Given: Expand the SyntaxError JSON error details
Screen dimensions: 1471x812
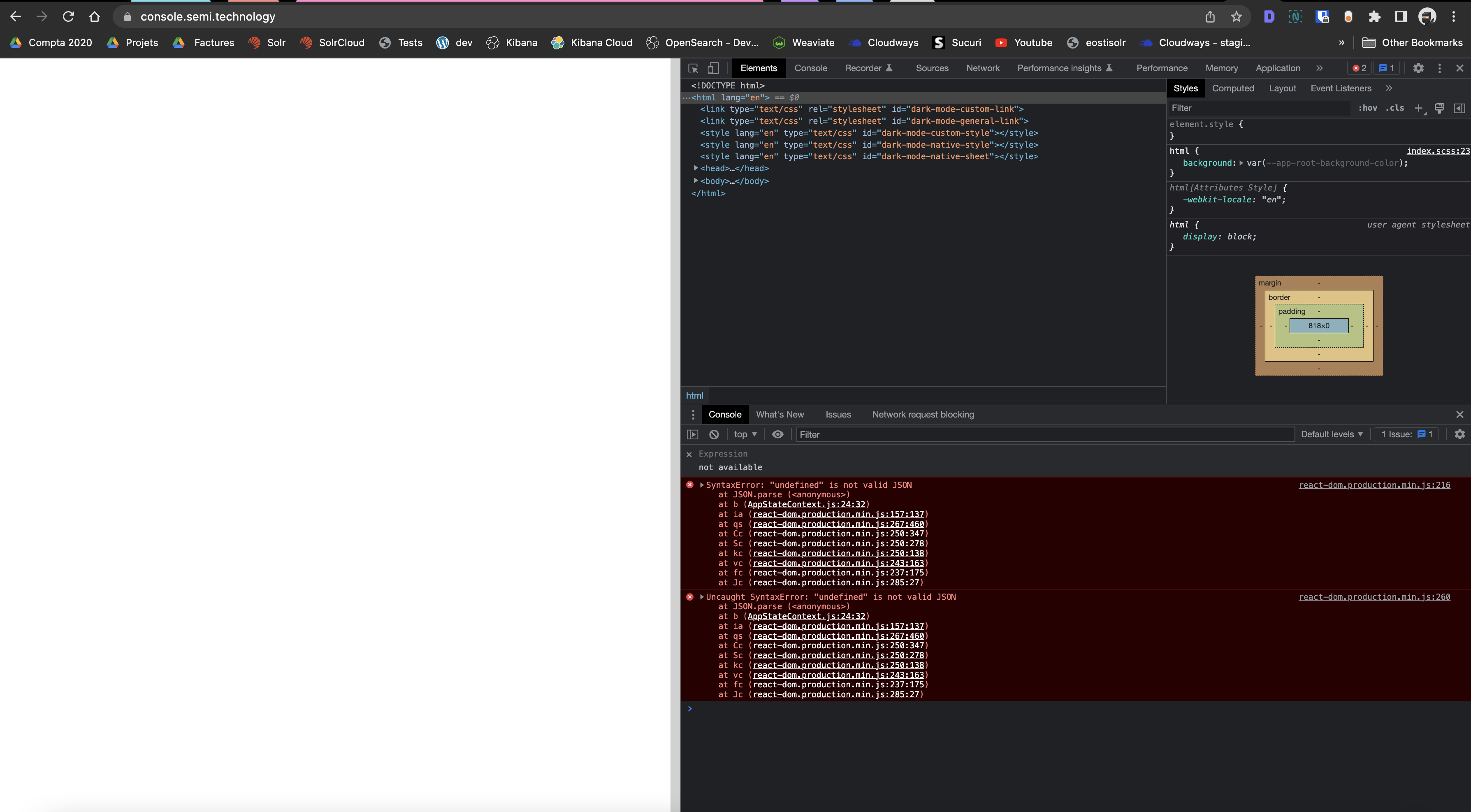Looking at the screenshot, I should coord(701,485).
